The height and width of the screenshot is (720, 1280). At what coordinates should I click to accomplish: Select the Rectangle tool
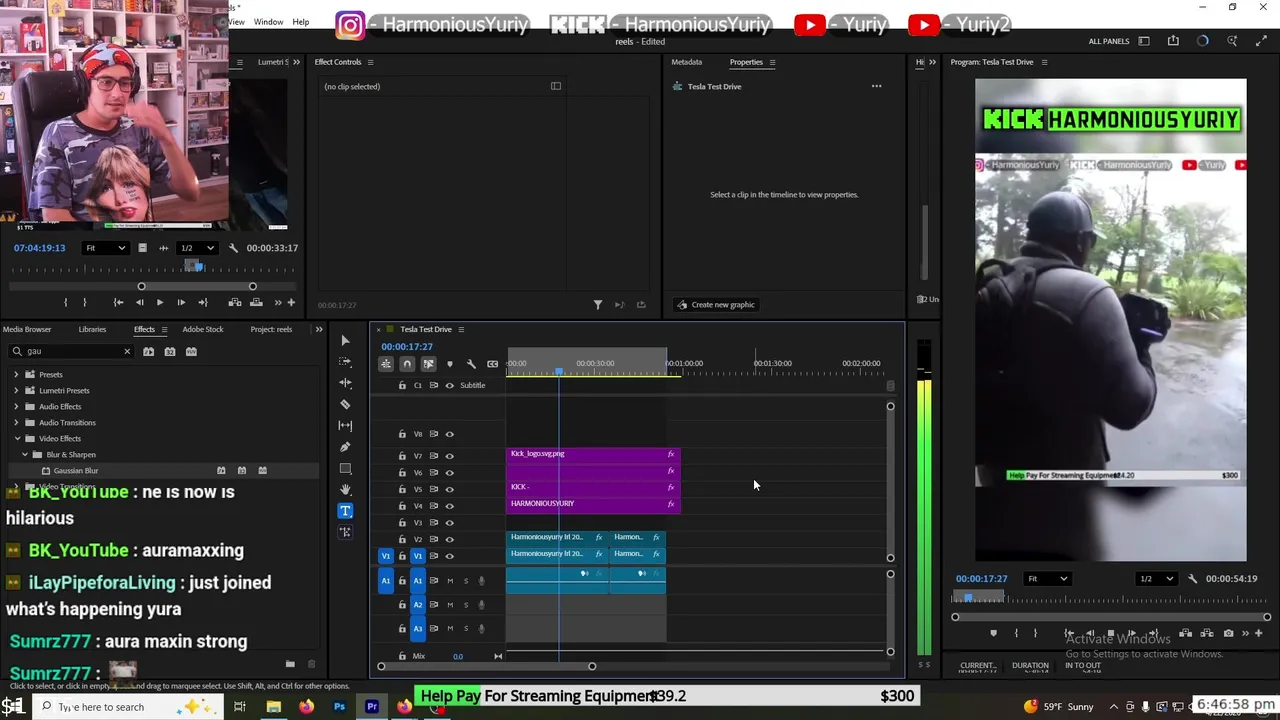point(345,468)
